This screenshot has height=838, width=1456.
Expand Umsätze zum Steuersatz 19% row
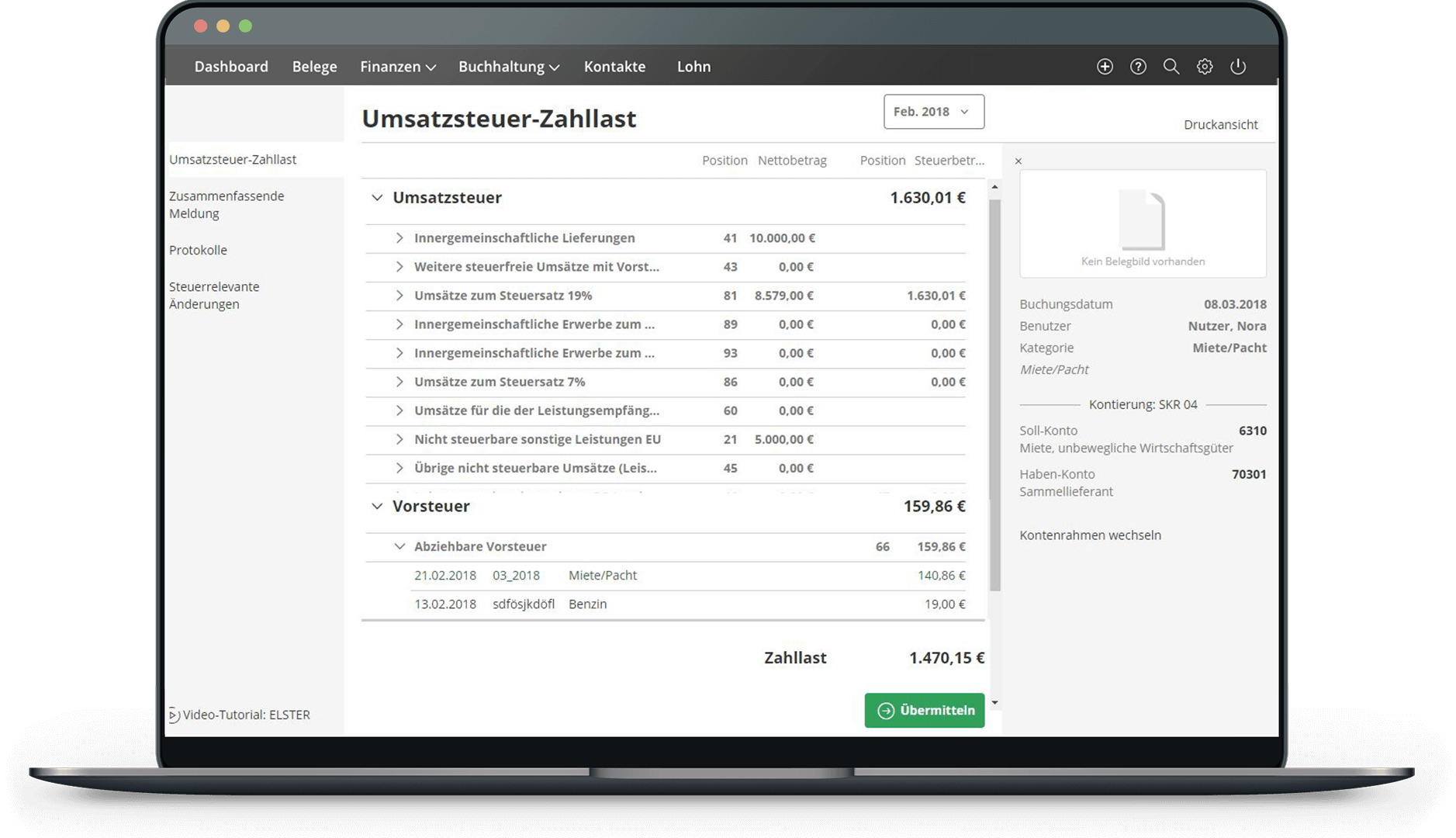coord(399,296)
